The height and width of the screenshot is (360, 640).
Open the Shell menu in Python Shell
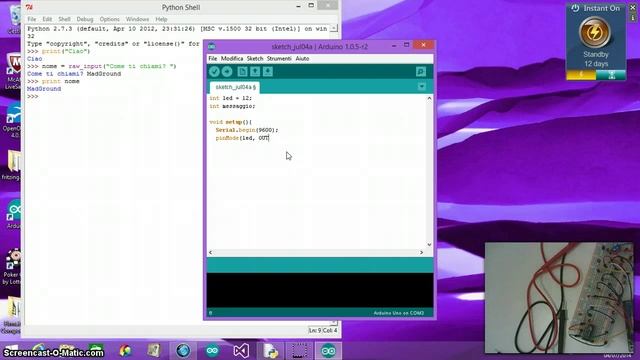pos(64,19)
